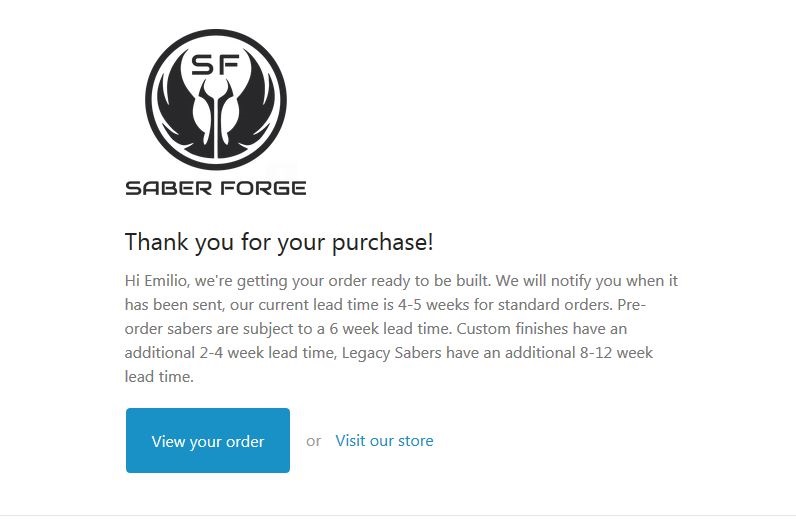Screen dimensions: 796x527
Task: Click the Saber Forge circular emblem logo
Action: [216, 98]
